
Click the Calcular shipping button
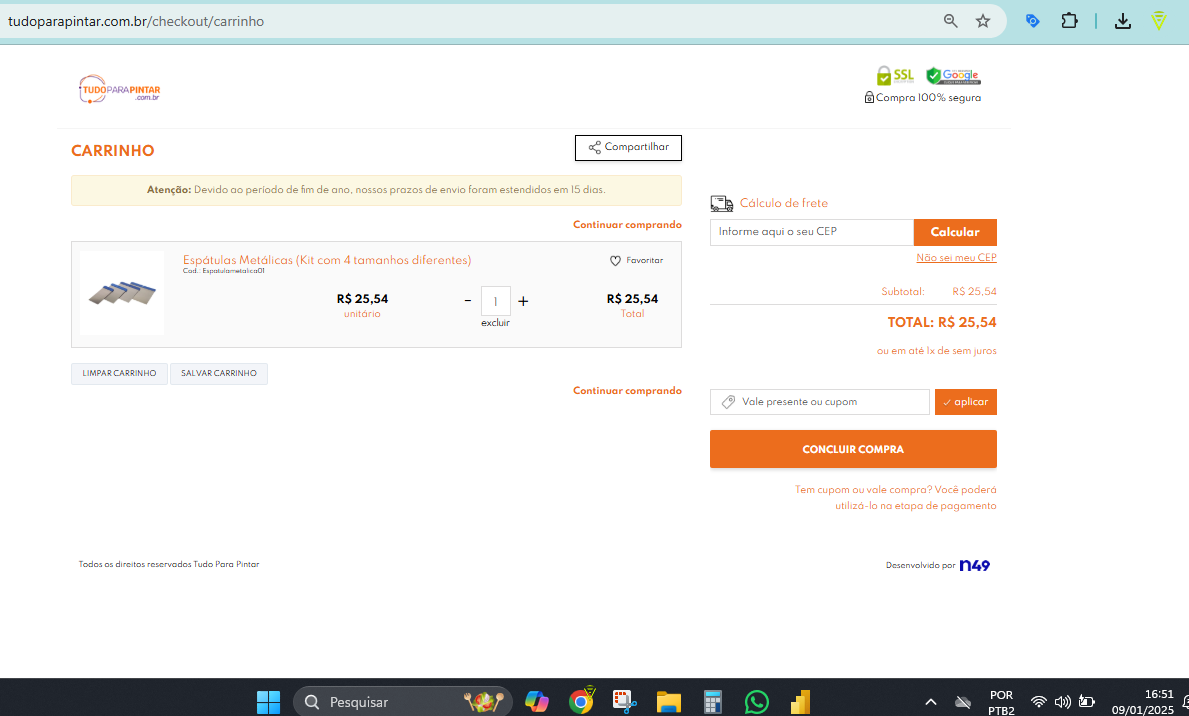(x=955, y=232)
